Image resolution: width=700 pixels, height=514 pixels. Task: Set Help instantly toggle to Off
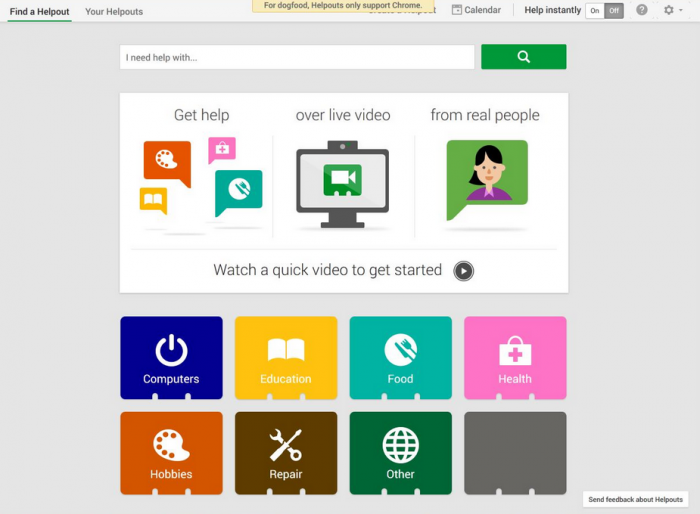pos(614,11)
